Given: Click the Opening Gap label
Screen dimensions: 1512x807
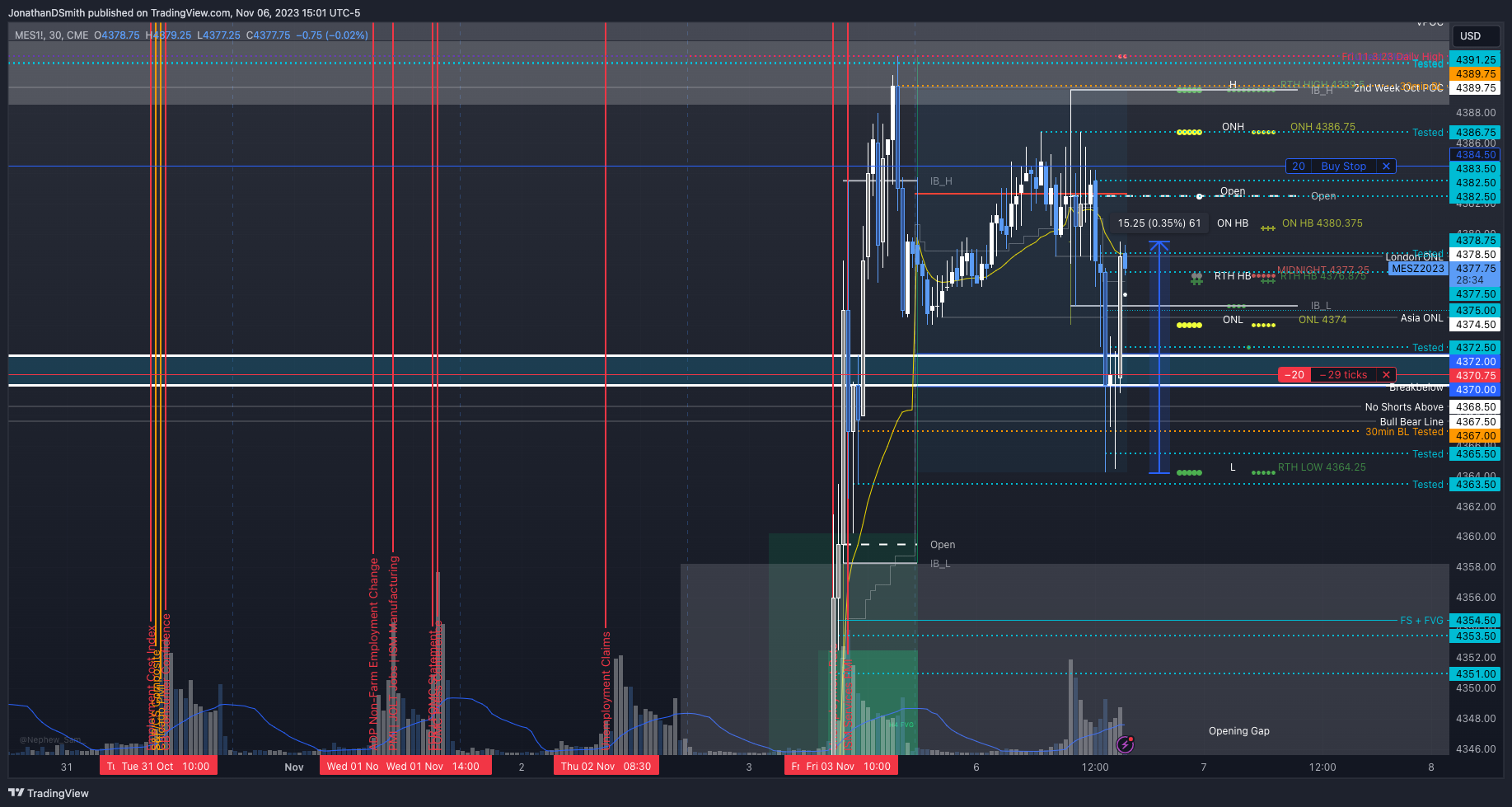Looking at the screenshot, I should point(1238,731).
